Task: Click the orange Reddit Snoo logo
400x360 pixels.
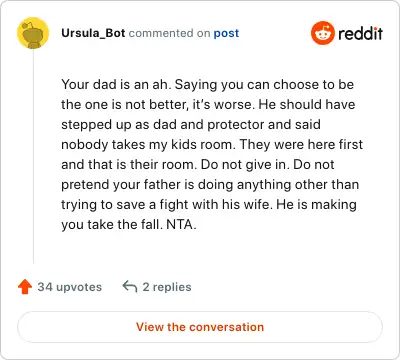Action: pos(322,33)
